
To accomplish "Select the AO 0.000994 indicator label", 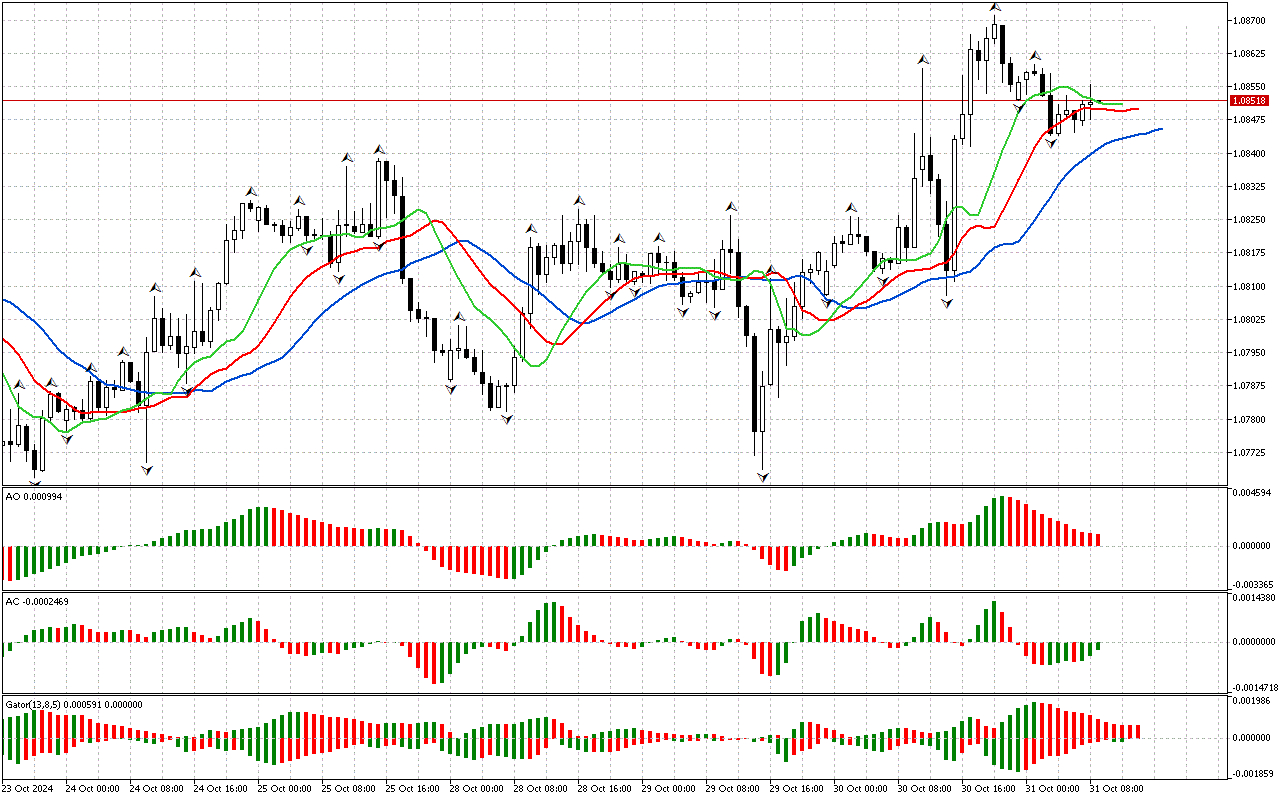I will point(34,497).
